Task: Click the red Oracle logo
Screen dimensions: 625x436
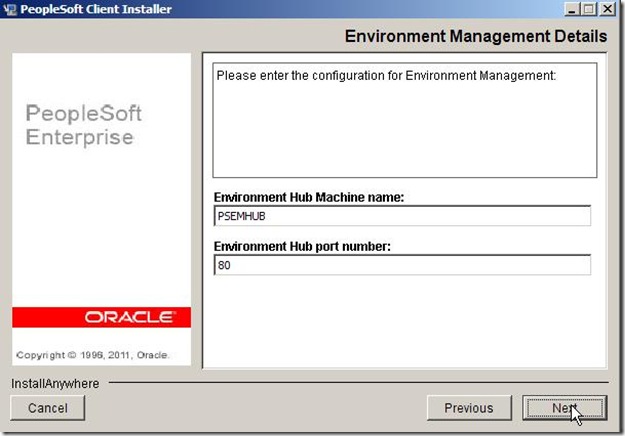Action: [101, 317]
